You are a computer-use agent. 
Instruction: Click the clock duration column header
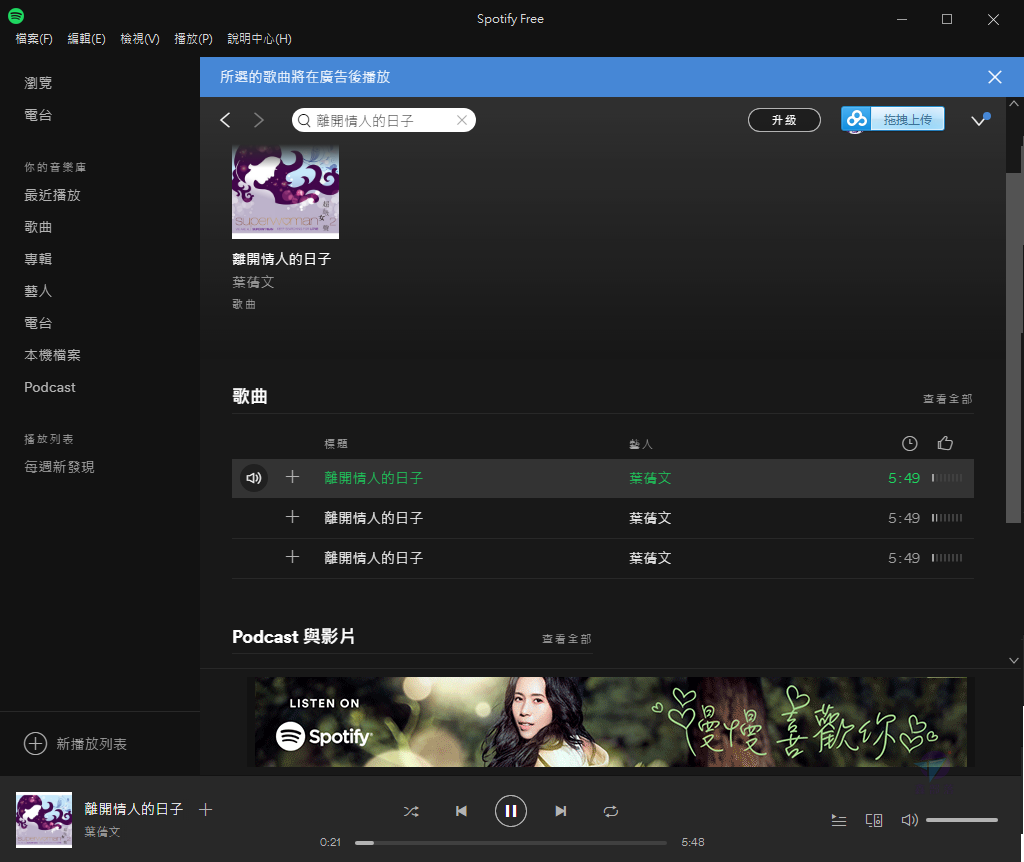pos(909,443)
